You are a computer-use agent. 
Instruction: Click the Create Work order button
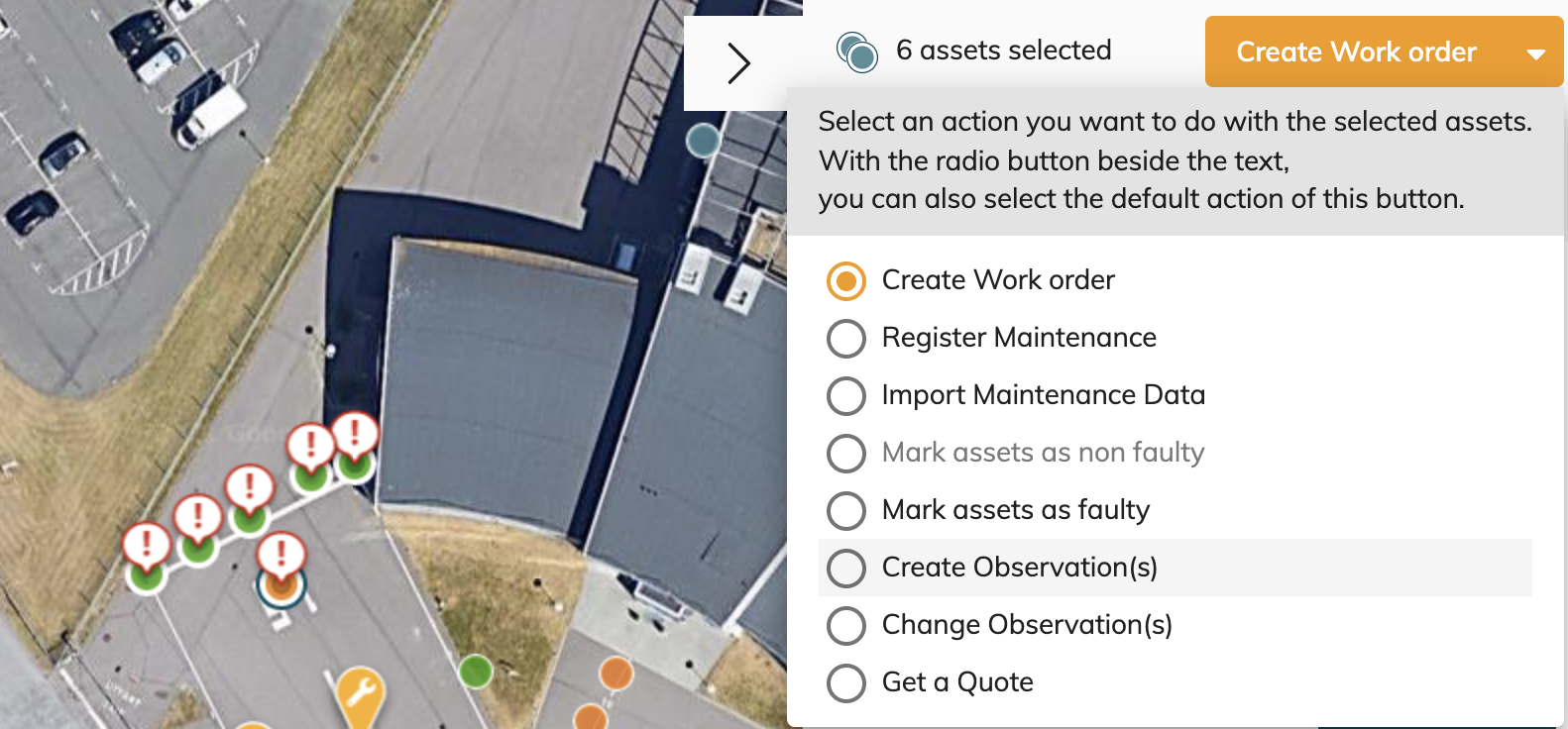pyautogui.click(x=1356, y=52)
